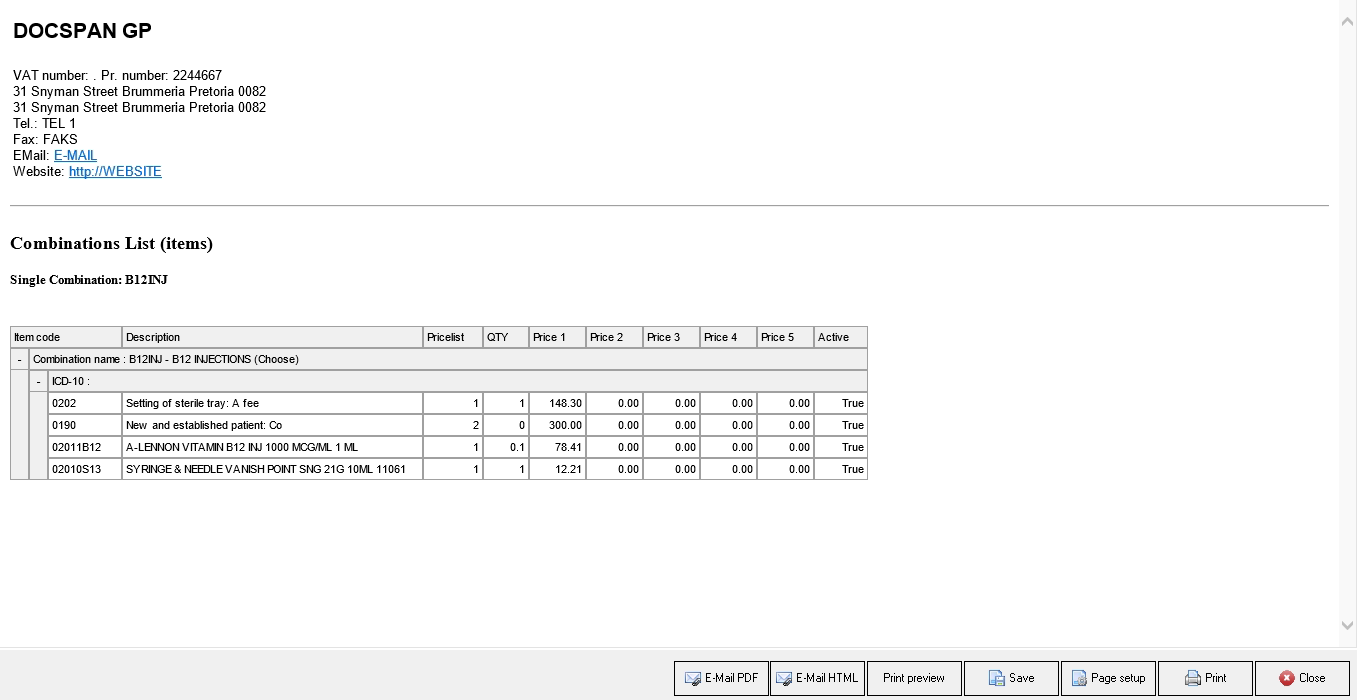Viewport: 1357px width, 700px height.
Task: Click the E-Mail PDF button
Action: click(721, 678)
